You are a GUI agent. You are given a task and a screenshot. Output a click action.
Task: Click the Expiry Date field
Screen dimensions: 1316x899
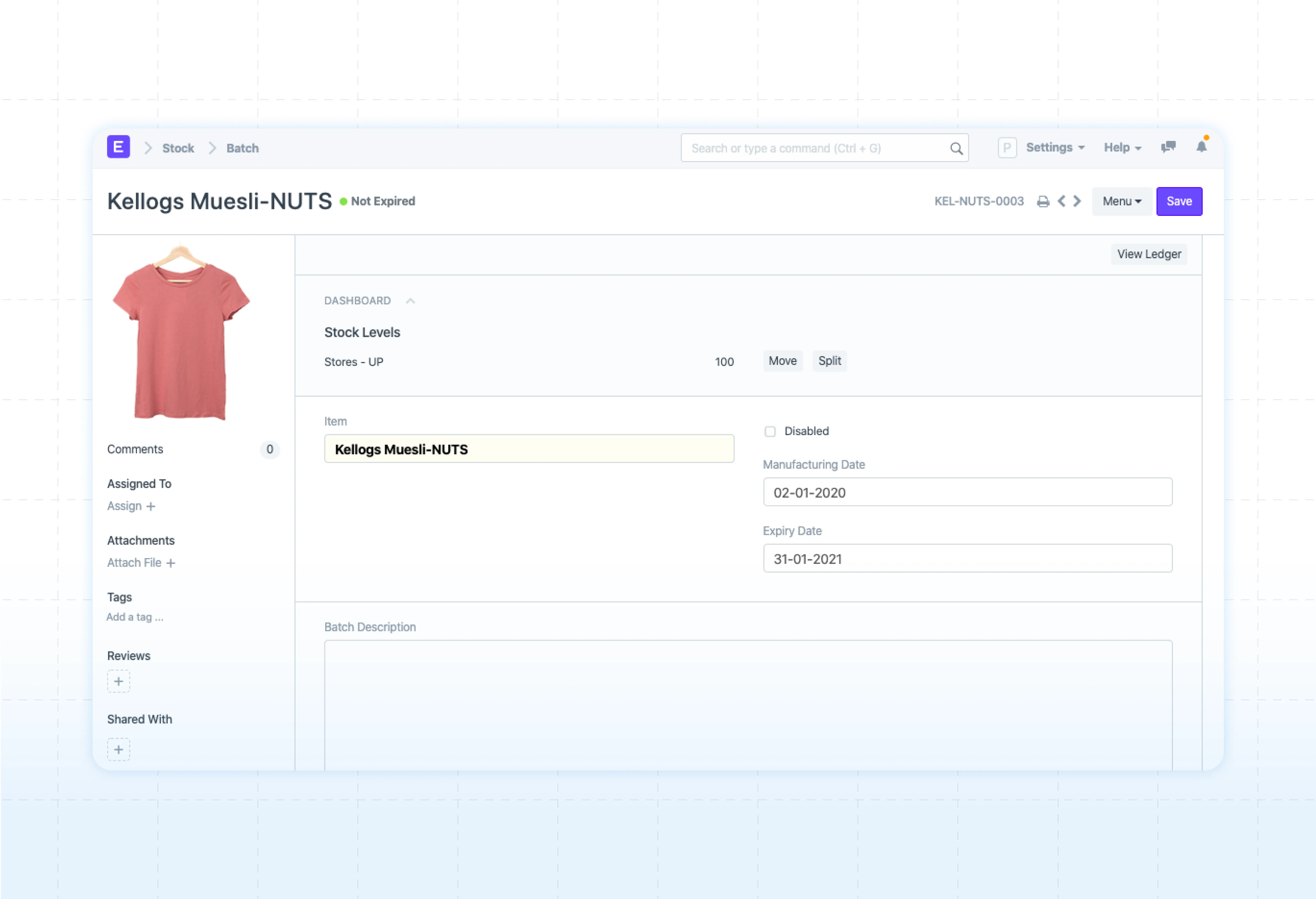tap(967, 558)
